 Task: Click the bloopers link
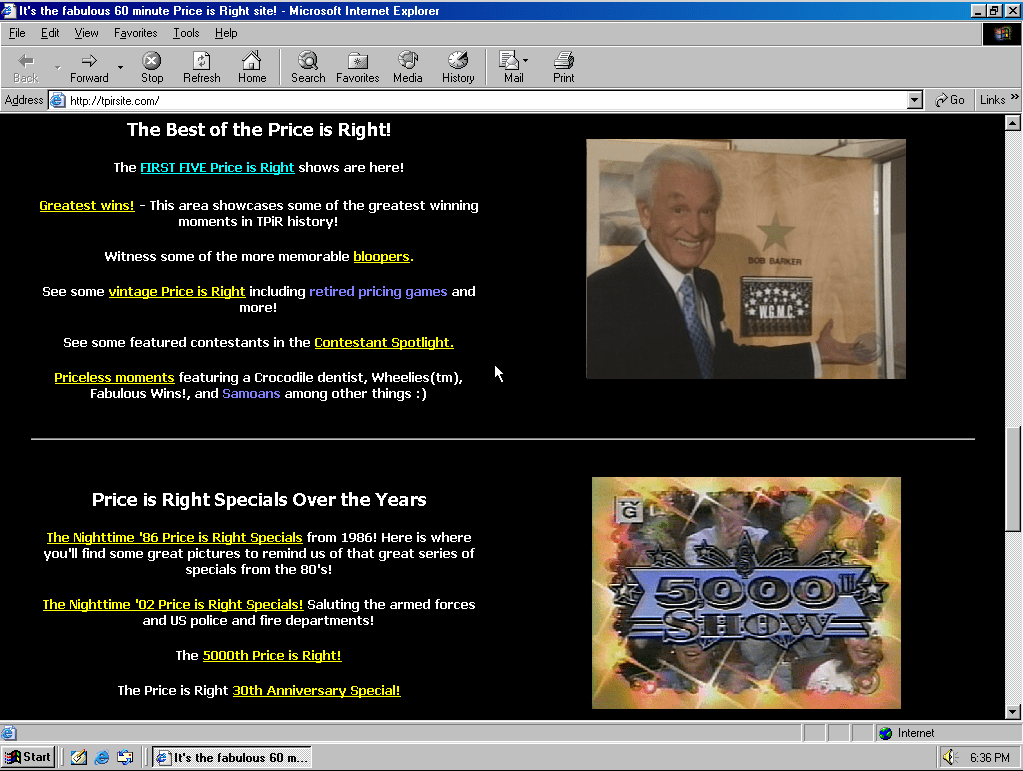click(x=381, y=256)
